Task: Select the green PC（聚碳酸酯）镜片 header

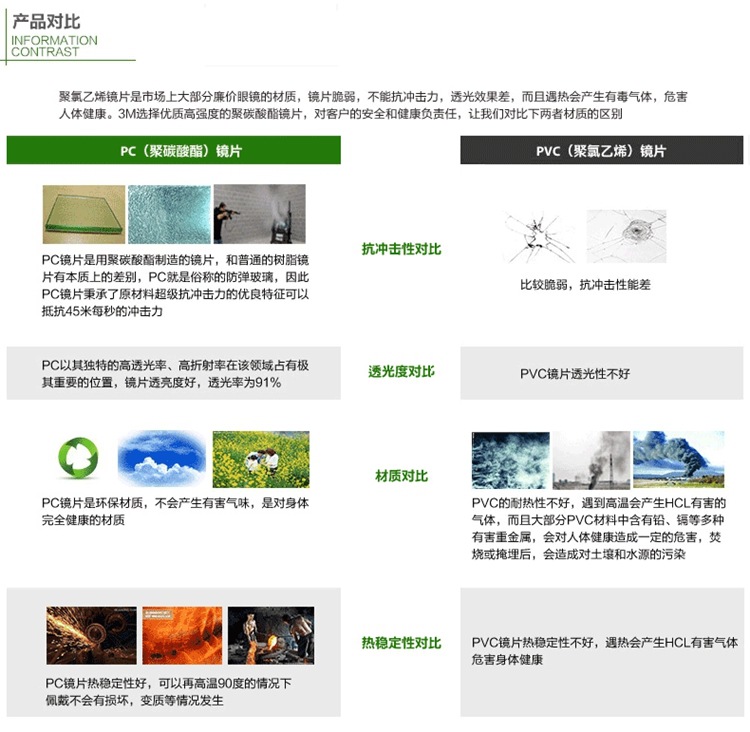Action: [174, 150]
